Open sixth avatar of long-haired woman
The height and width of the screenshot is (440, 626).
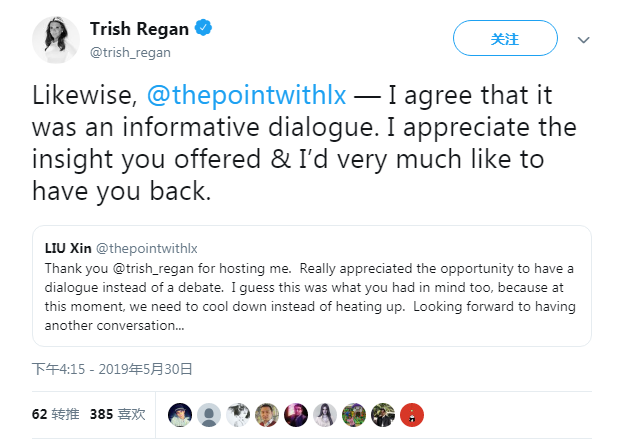tap(325, 415)
